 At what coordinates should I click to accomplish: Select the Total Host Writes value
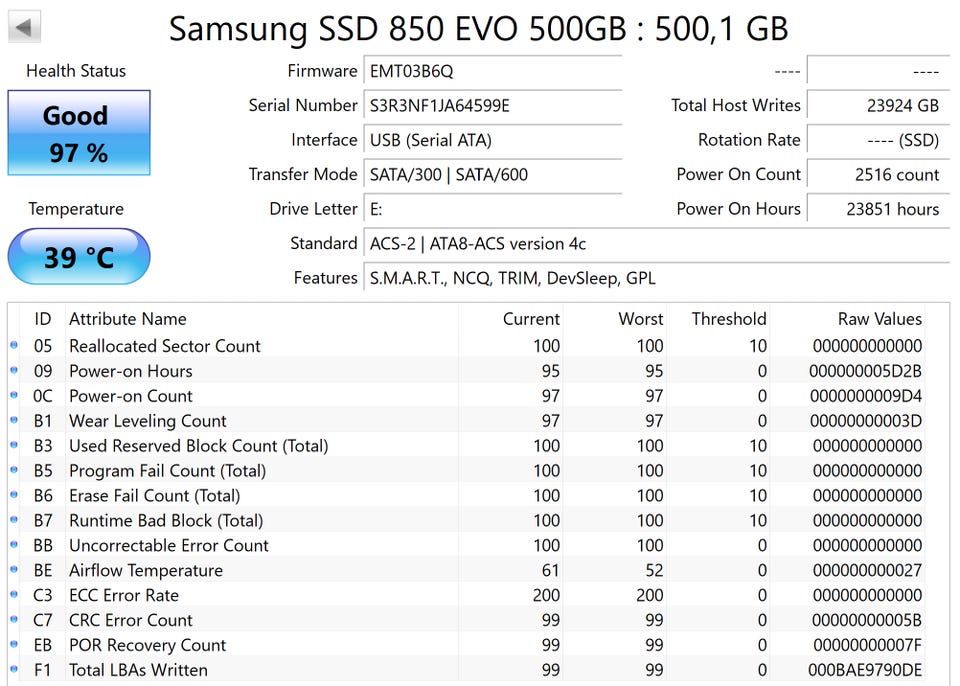(x=876, y=106)
